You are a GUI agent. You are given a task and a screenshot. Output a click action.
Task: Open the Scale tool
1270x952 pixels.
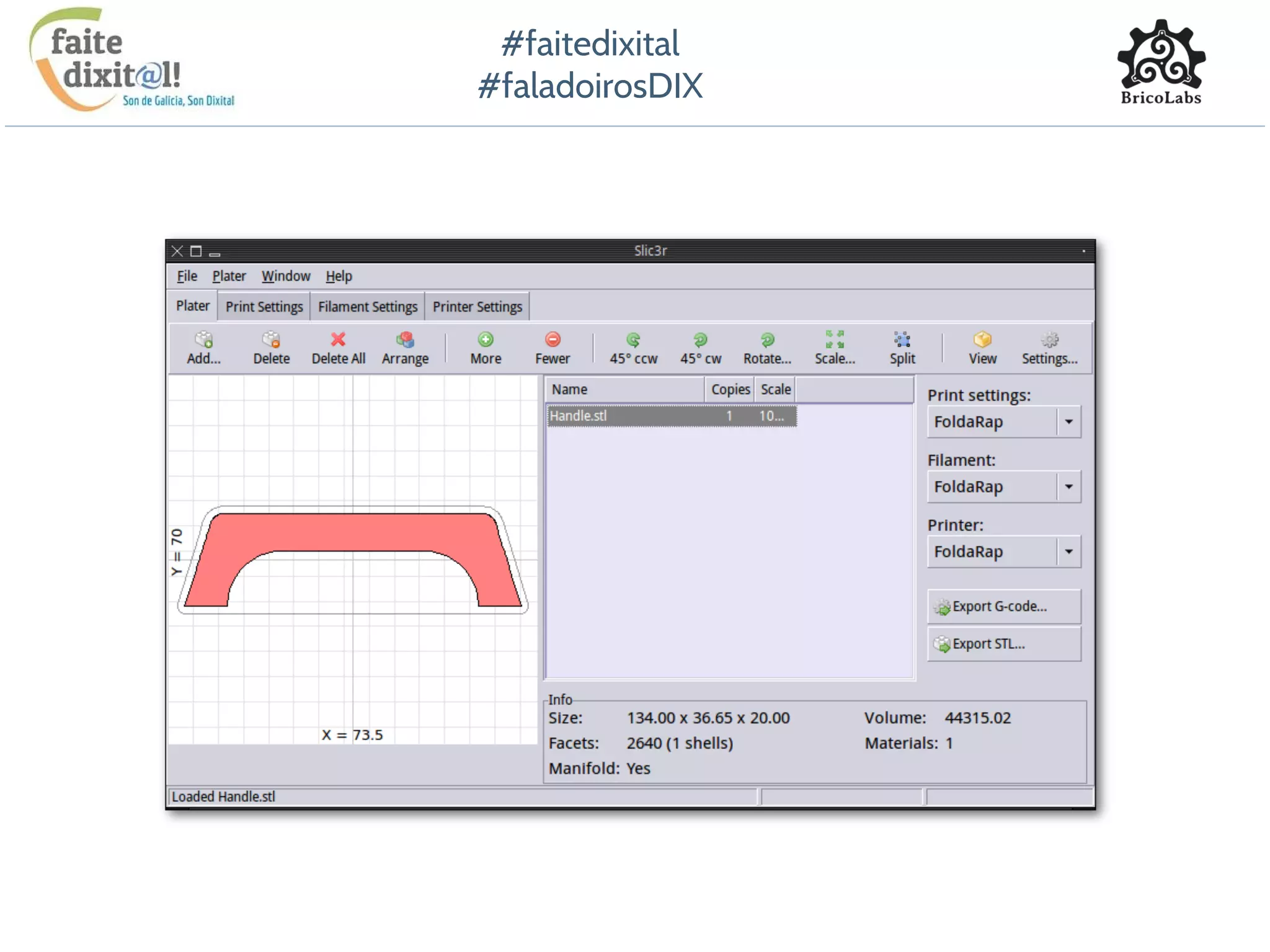(x=835, y=340)
